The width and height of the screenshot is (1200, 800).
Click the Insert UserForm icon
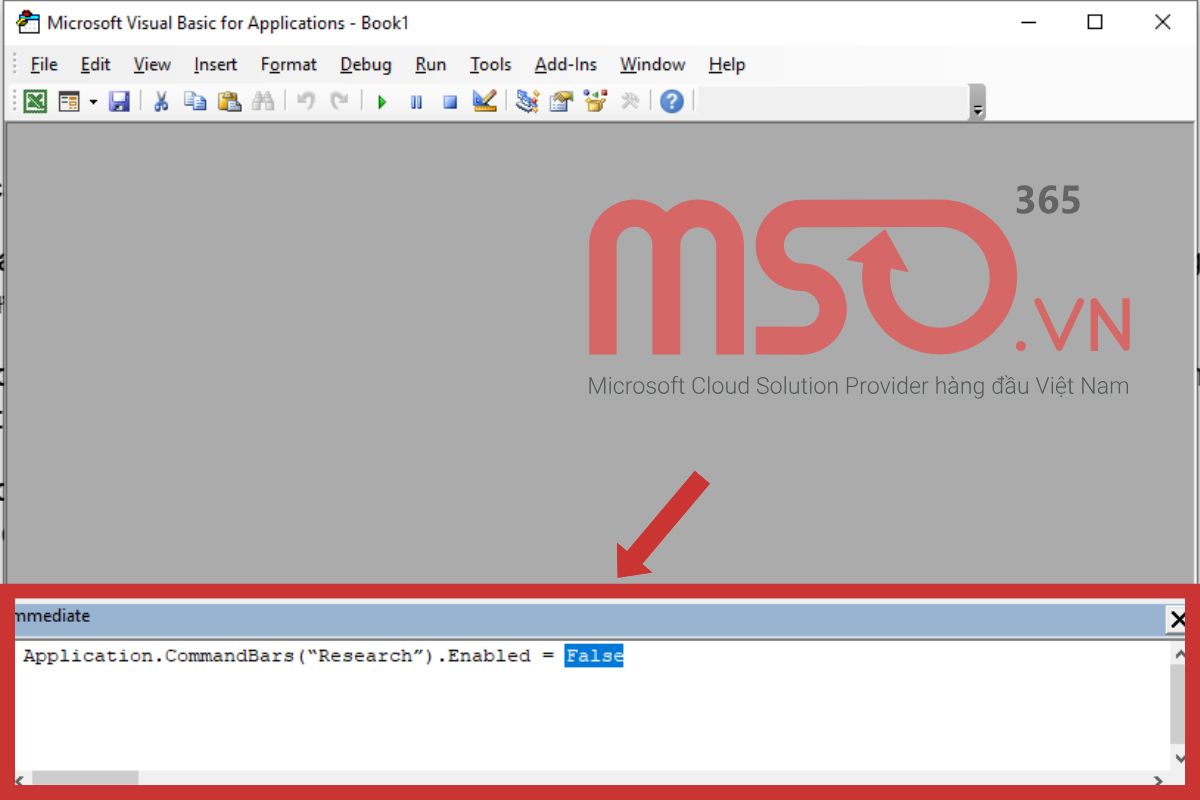pos(69,101)
